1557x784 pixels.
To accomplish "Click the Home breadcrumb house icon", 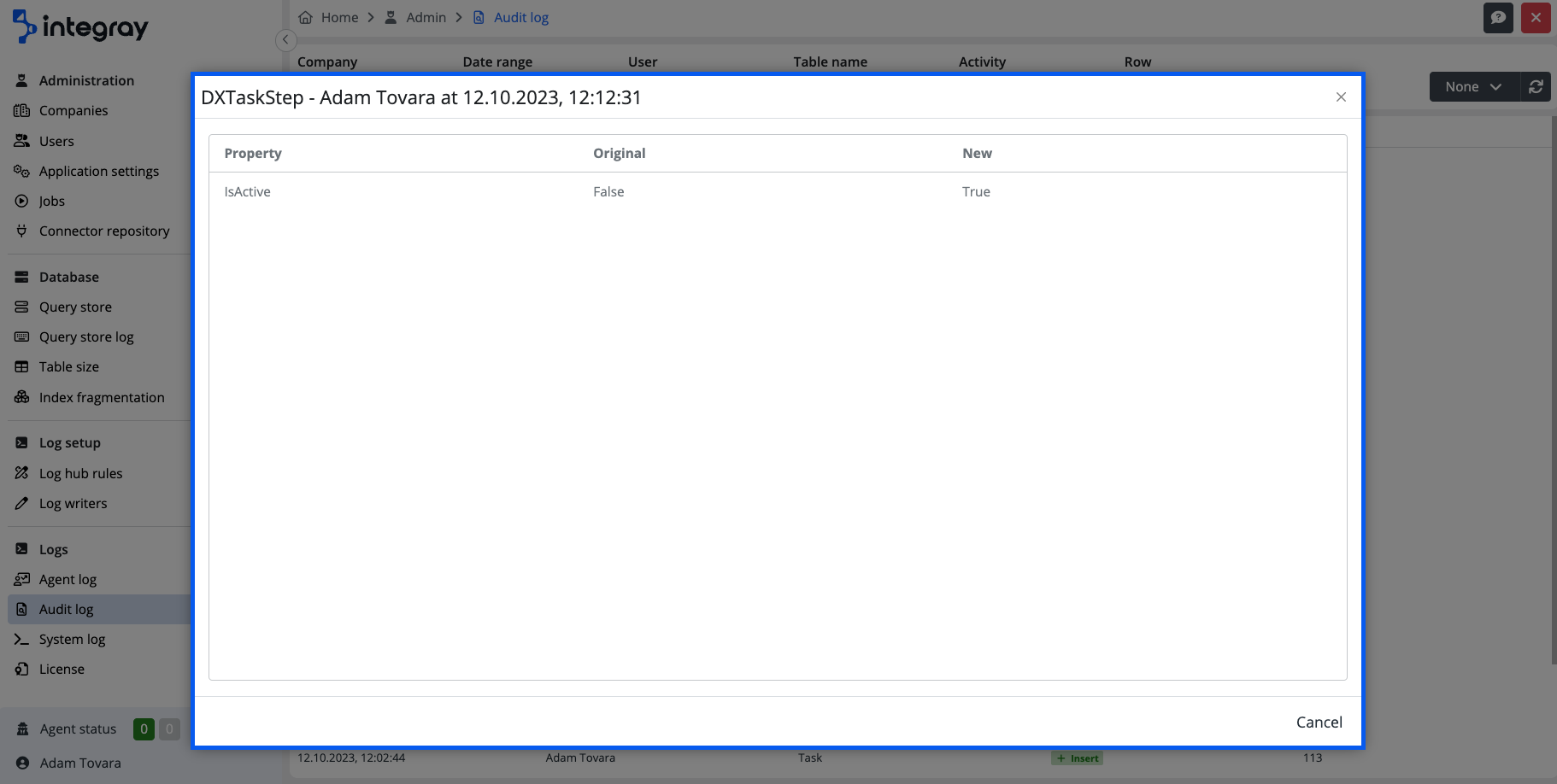I will pos(305,17).
